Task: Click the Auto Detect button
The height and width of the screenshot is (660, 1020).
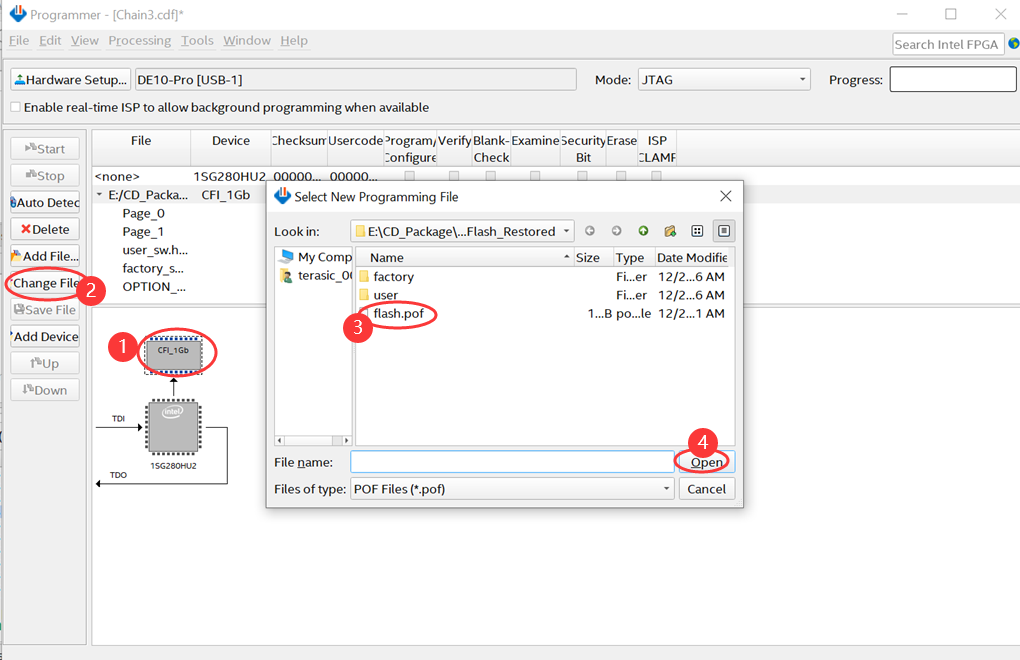Action: [x=45, y=202]
